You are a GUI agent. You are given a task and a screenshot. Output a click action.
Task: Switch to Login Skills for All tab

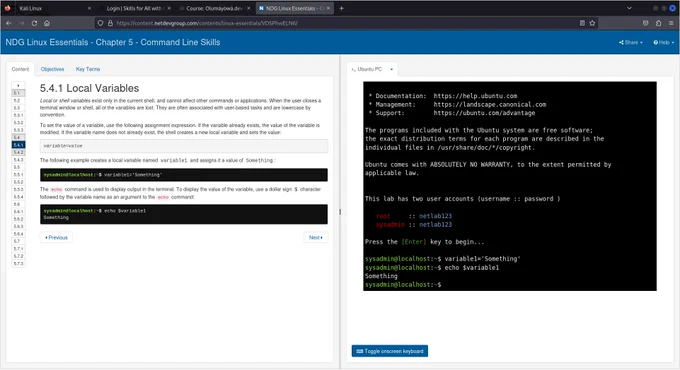pyautogui.click(x=134, y=8)
